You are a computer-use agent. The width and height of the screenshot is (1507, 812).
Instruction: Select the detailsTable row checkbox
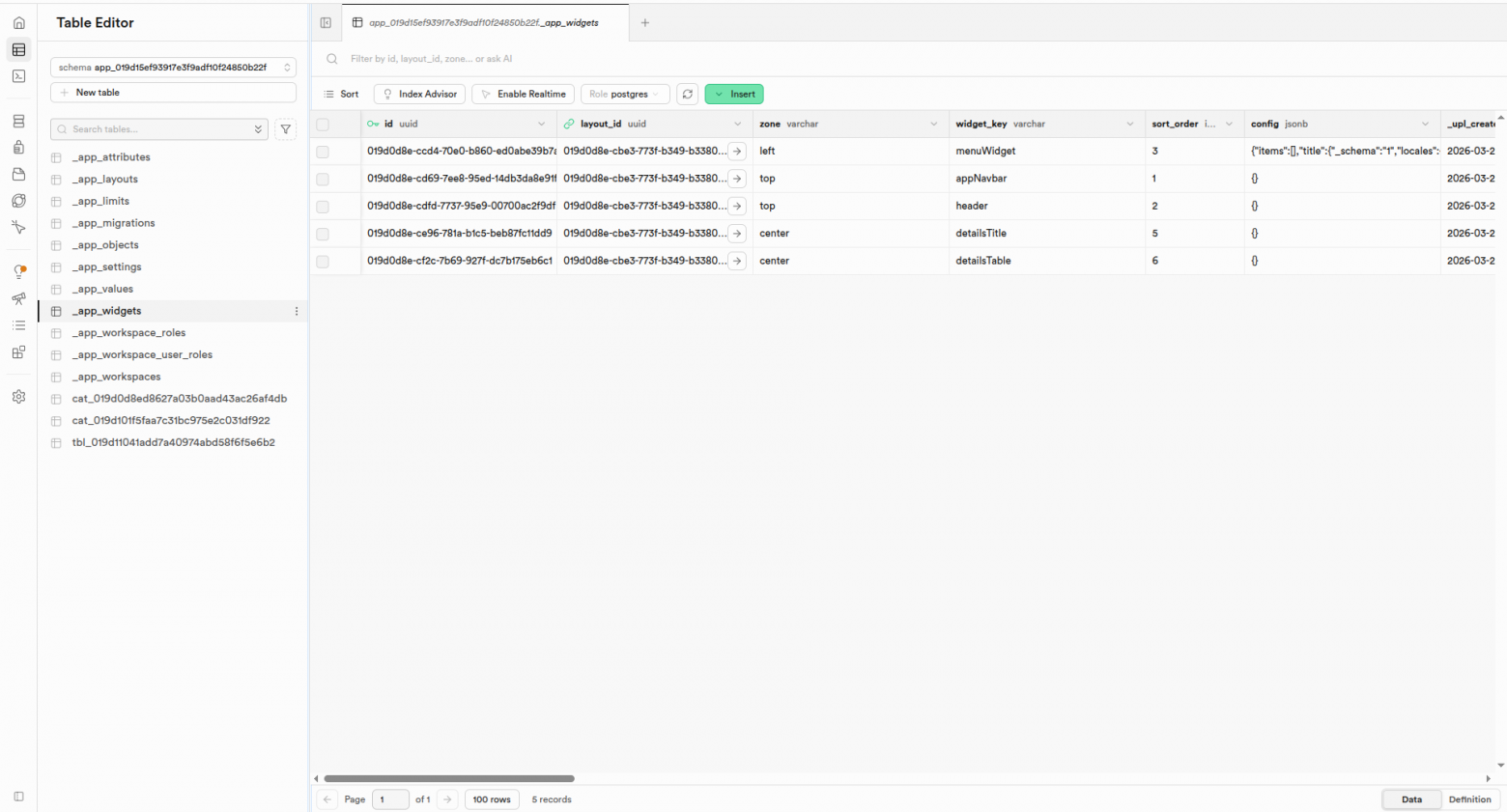point(323,262)
